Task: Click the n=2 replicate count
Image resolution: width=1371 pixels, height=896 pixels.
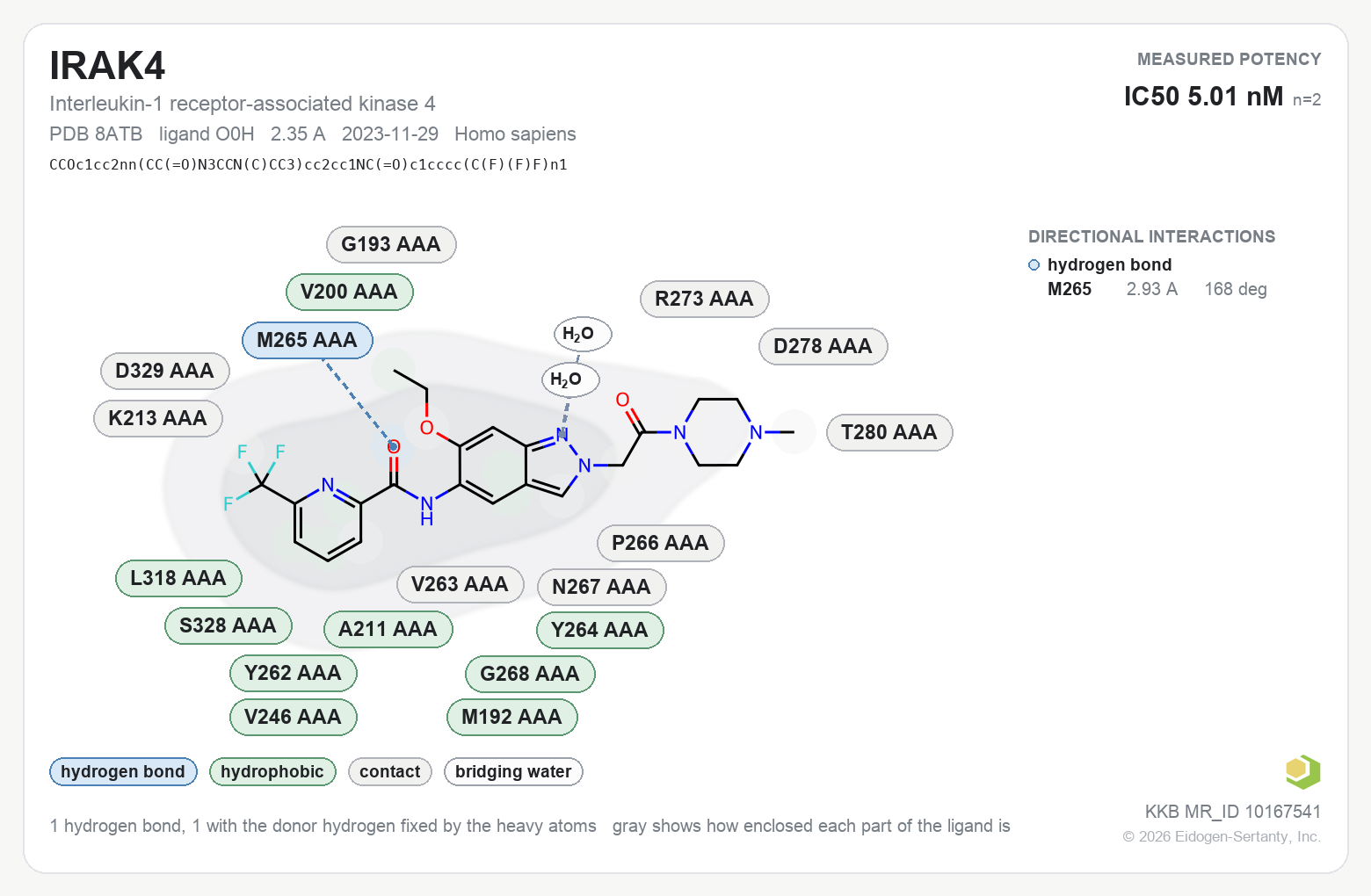Action: tap(1307, 100)
